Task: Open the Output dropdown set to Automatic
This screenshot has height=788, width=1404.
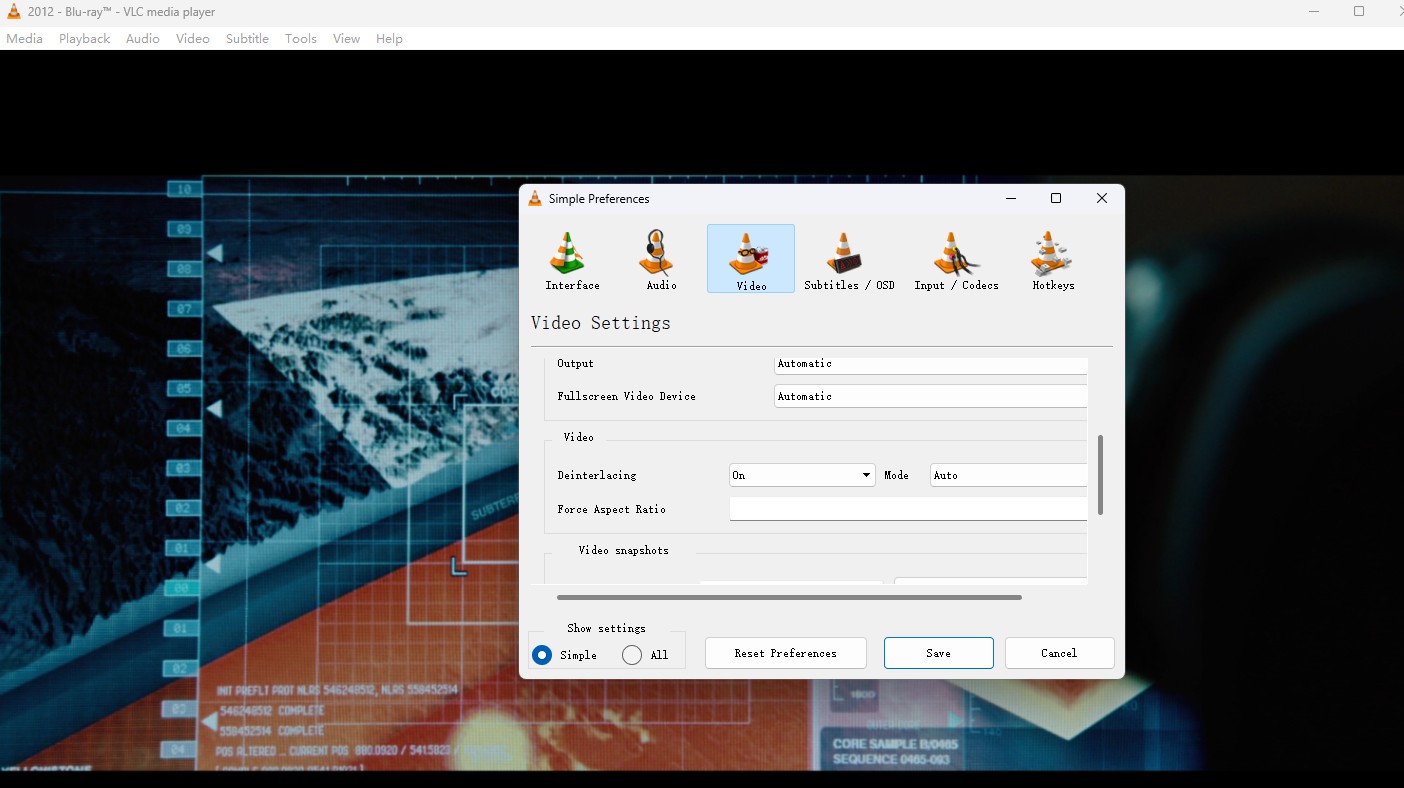Action: (930, 364)
